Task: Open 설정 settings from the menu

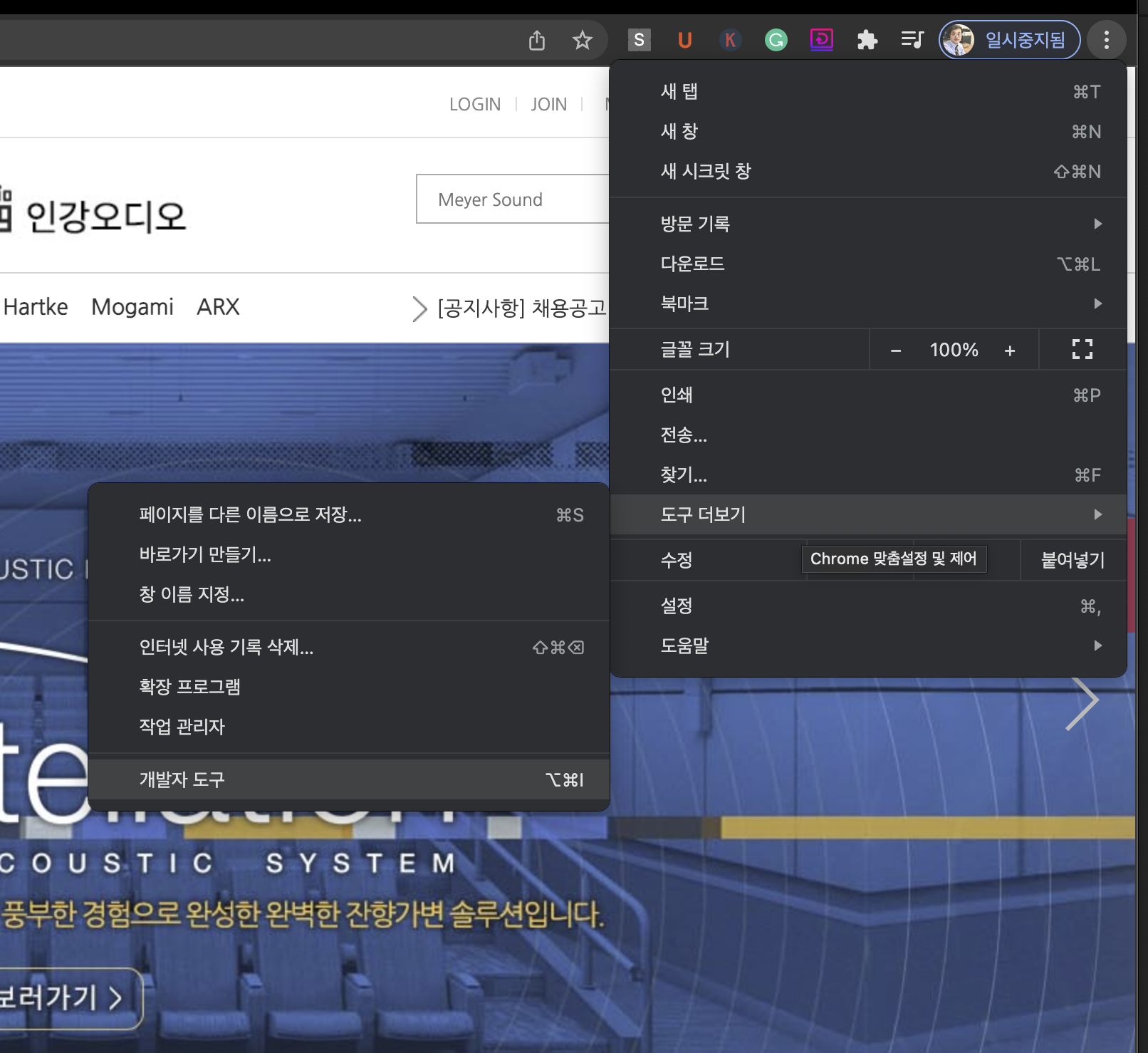Action: point(868,606)
